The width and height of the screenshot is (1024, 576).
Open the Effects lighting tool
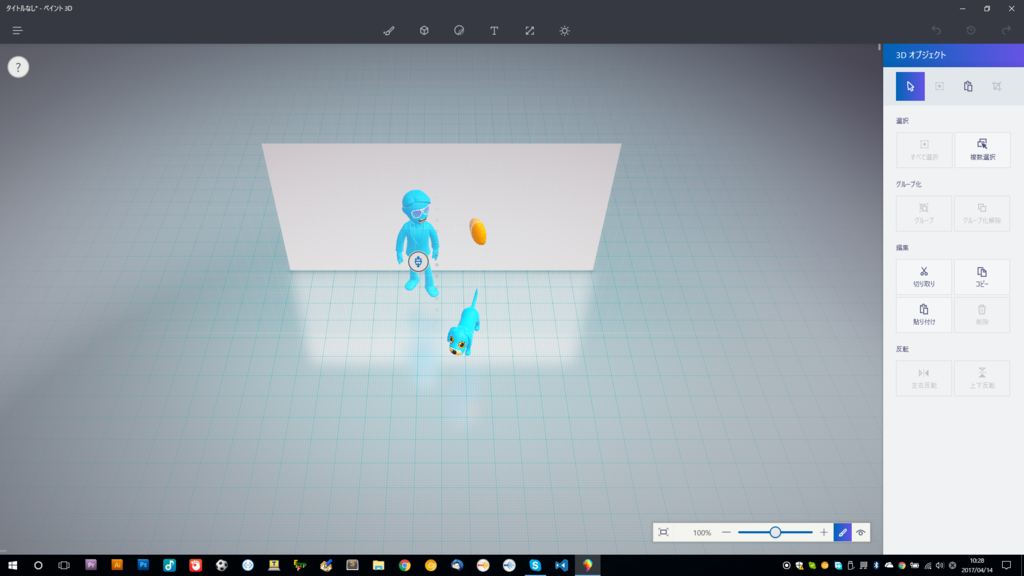pos(565,31)
